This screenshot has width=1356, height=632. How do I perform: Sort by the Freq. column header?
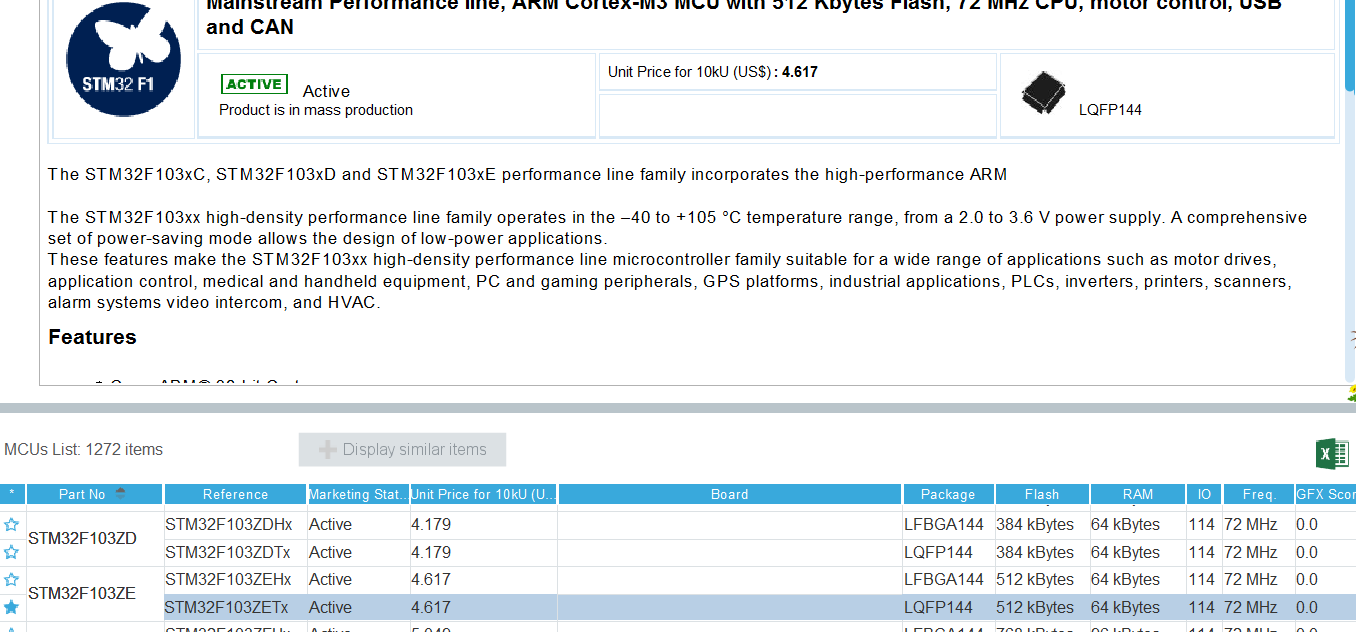click(1258, 494)
